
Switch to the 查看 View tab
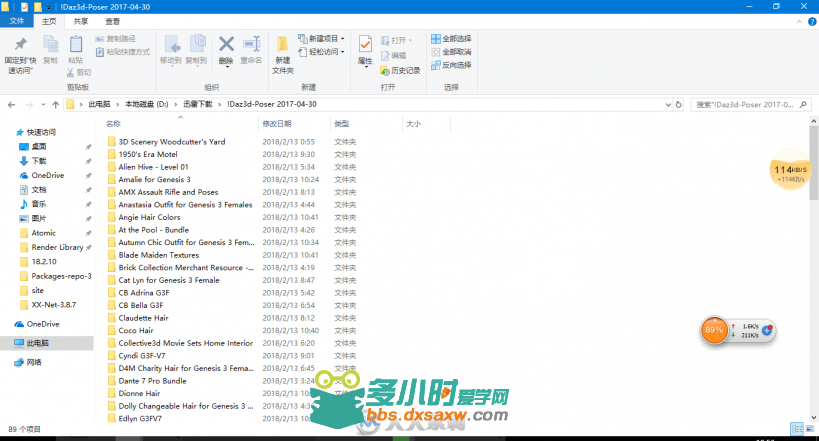coord(113,21)
